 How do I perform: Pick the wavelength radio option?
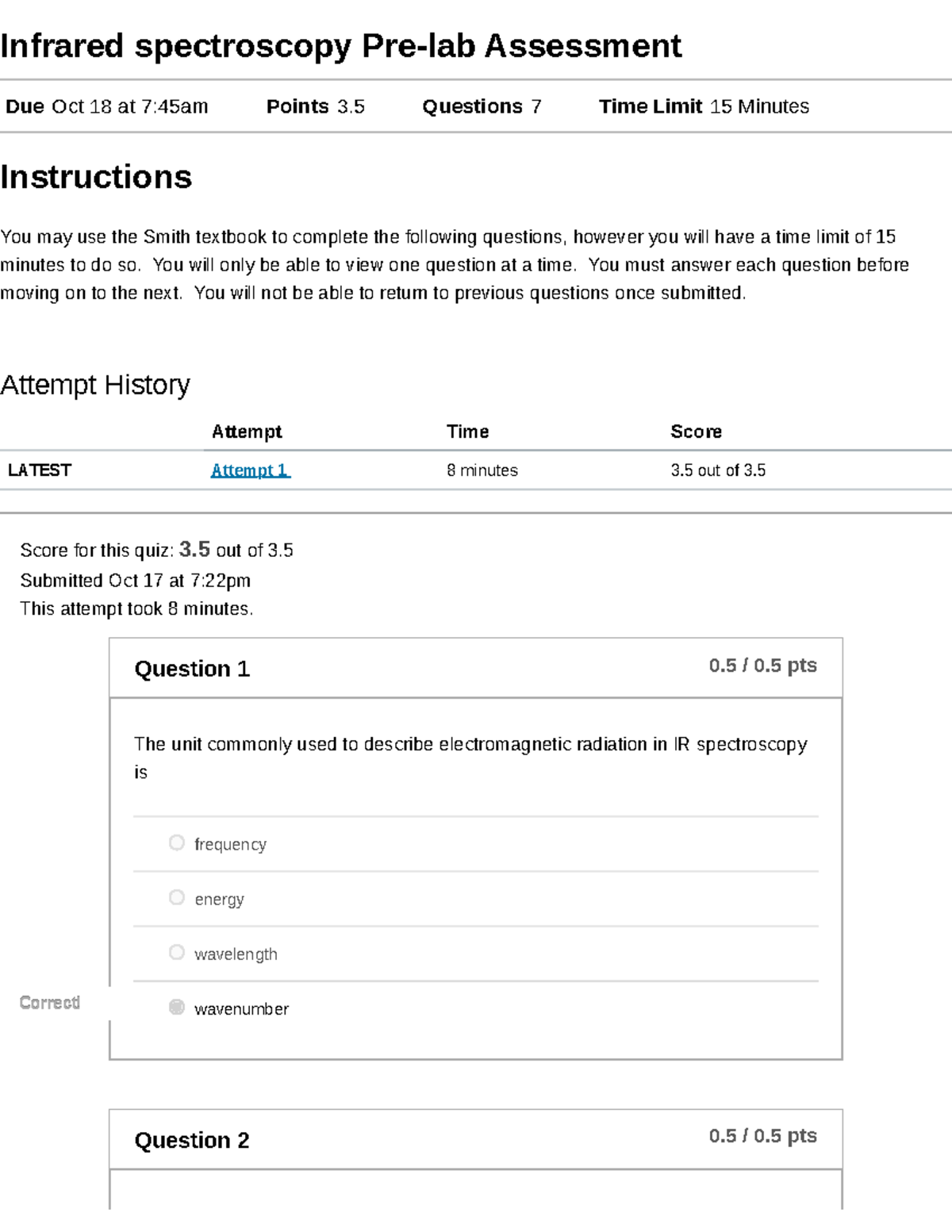point(177,952)
